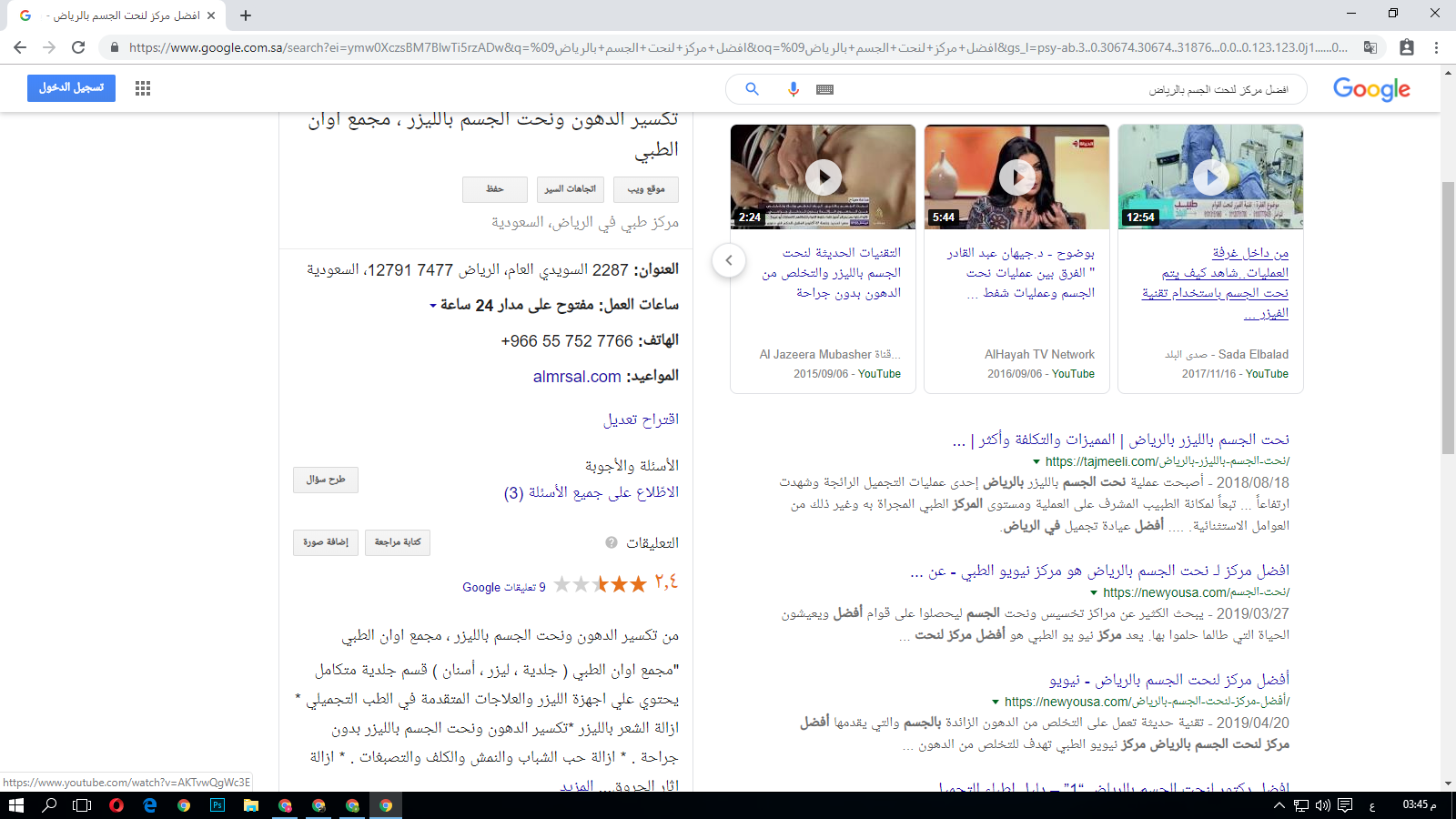Expand working hours dropdown arrow
Screen dimensions: 1456x819
[433, 306]
